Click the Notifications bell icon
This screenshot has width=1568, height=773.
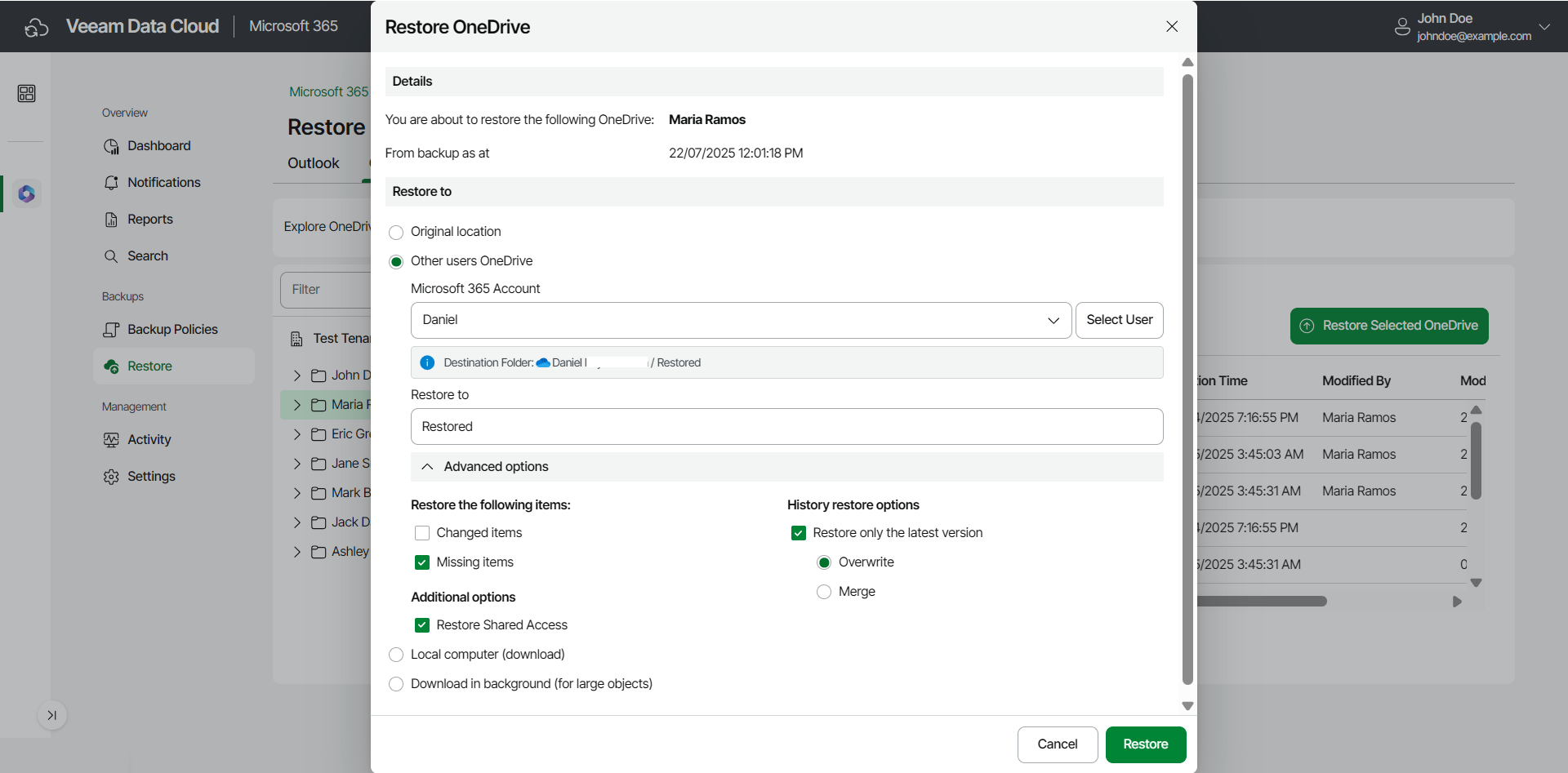(111, 183)
